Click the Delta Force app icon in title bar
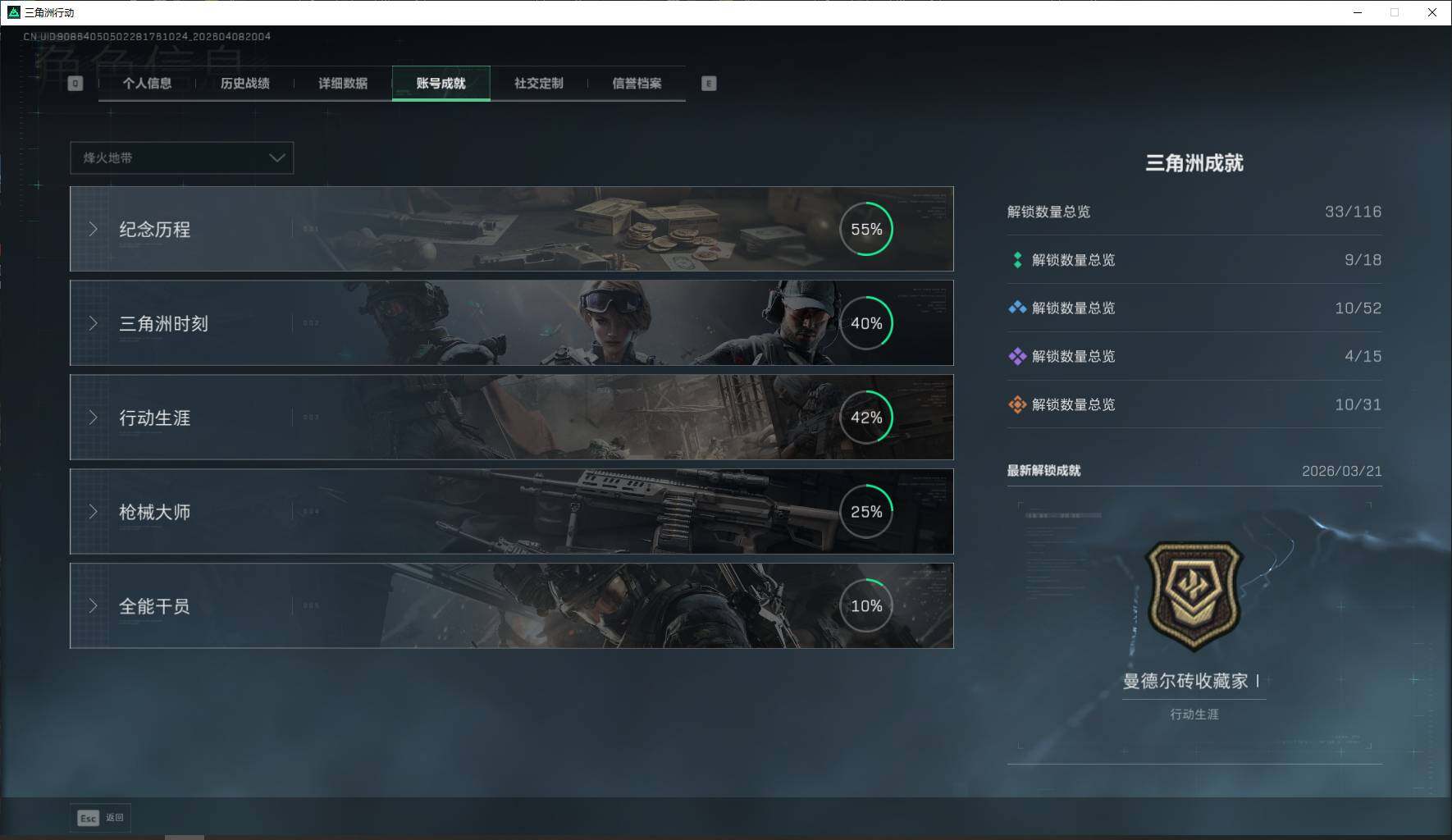 click(x=13, y=12)
